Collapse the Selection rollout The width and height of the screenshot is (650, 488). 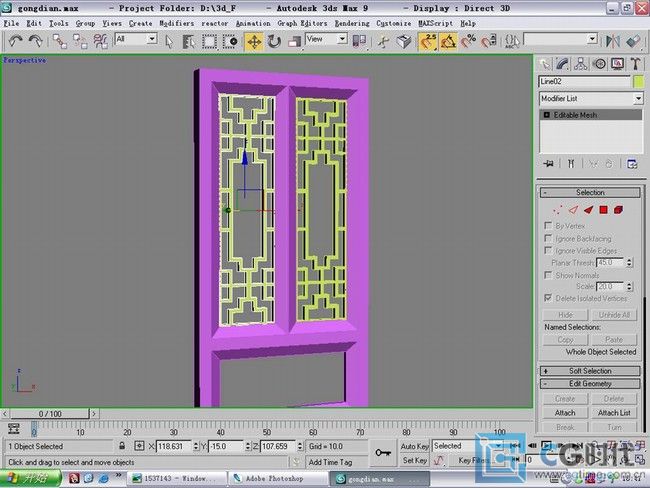[590, 192]
